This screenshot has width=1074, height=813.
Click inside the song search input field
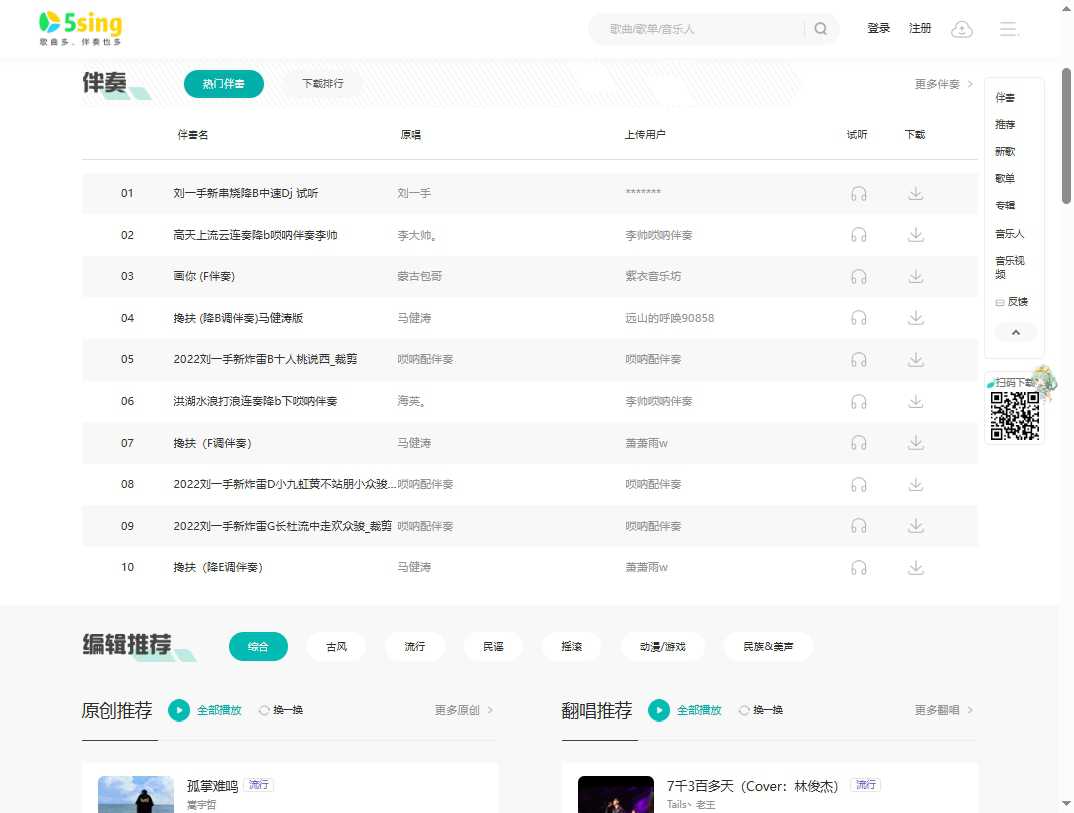pos(700,29)
